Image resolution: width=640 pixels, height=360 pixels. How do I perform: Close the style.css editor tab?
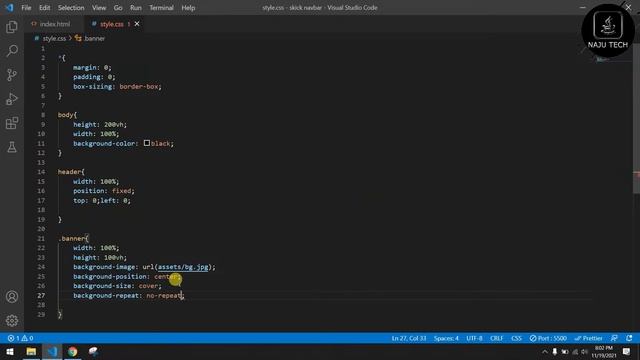tap(137, 24)
